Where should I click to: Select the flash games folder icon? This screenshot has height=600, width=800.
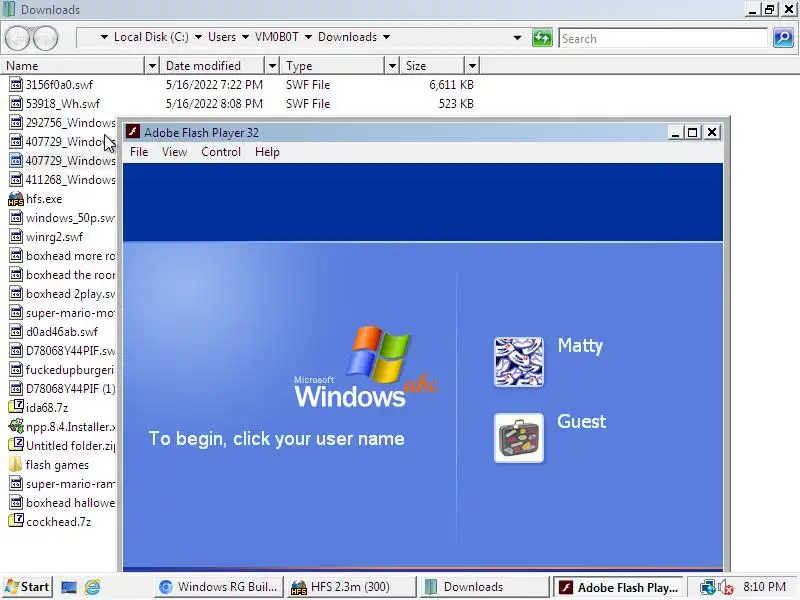click(x=16, y=464)
